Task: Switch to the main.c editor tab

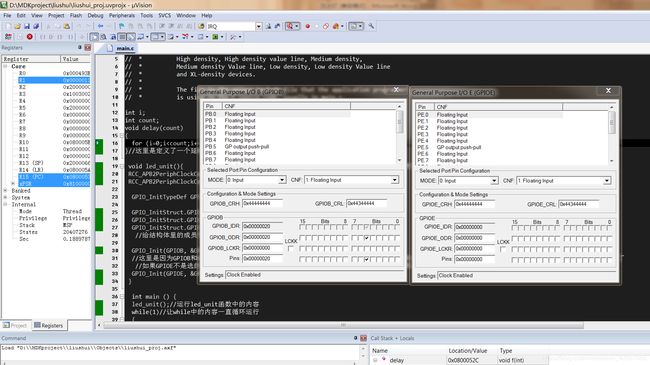Action: tap(125, 49)
